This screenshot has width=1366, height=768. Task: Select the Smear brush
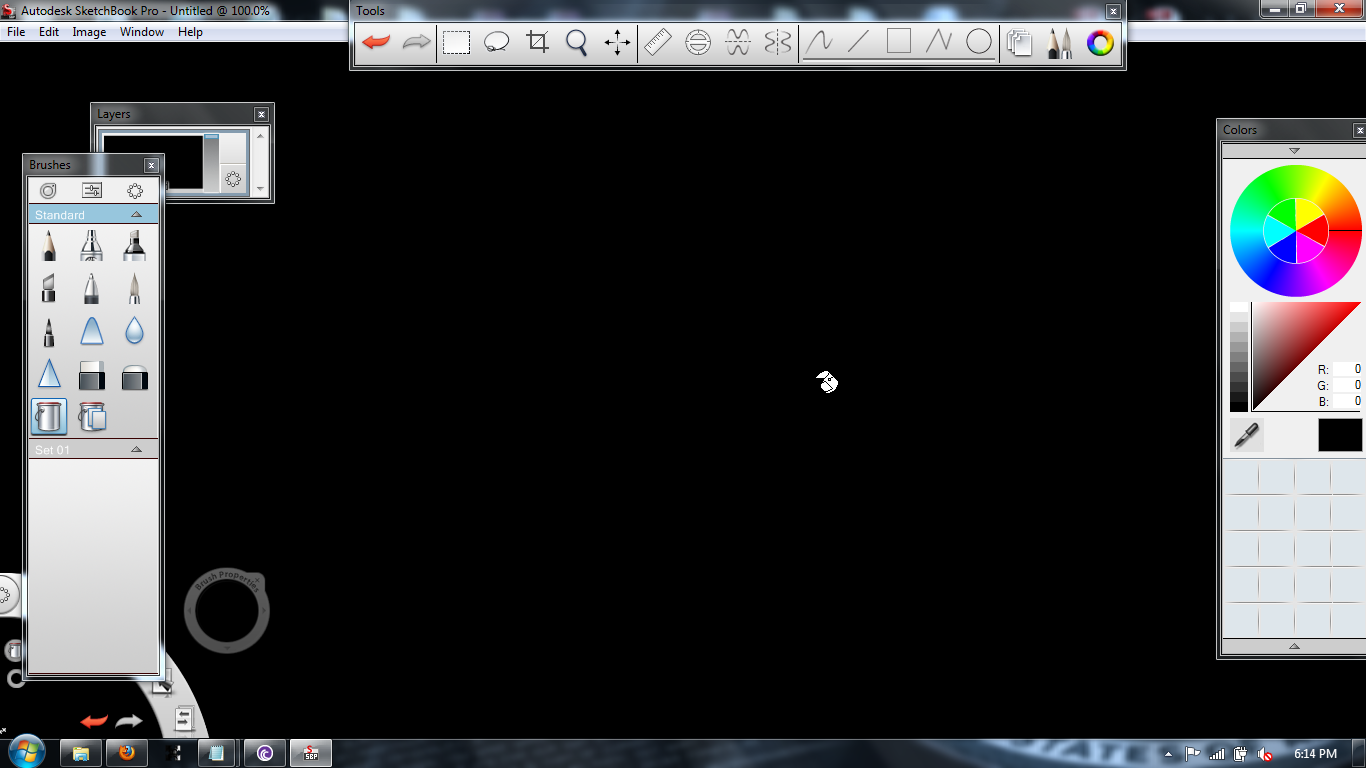(x=91, y=331)
